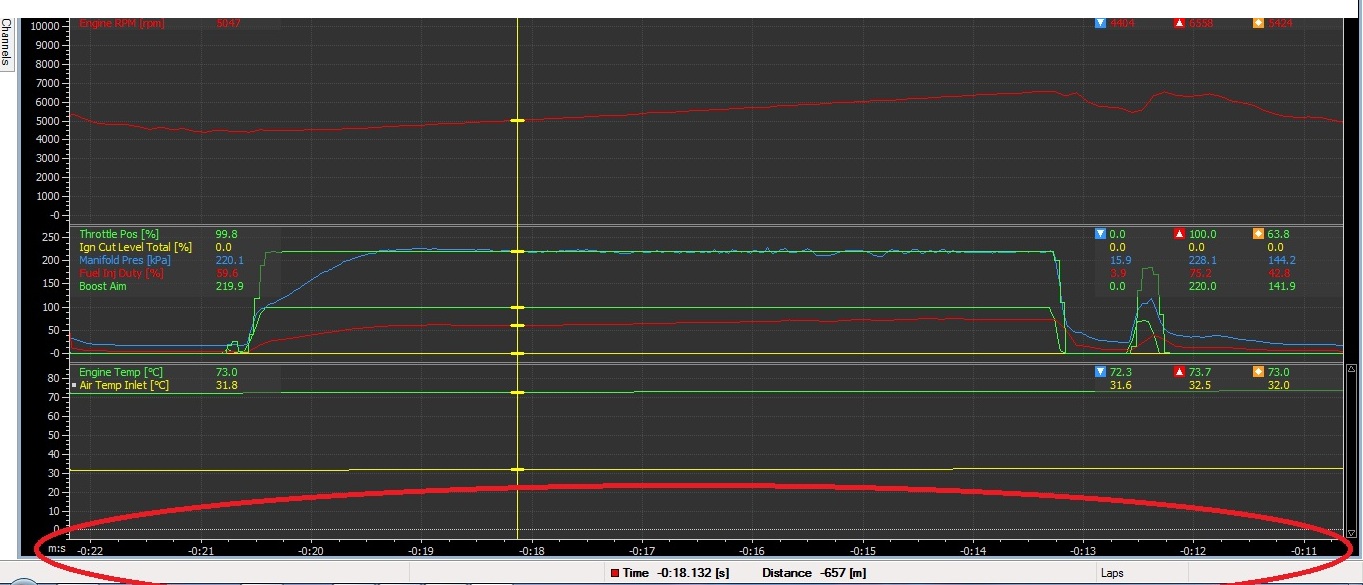The image size is (1363, 585).
Task: Click the Distance readout in status bar
Action: click(814, 573)
